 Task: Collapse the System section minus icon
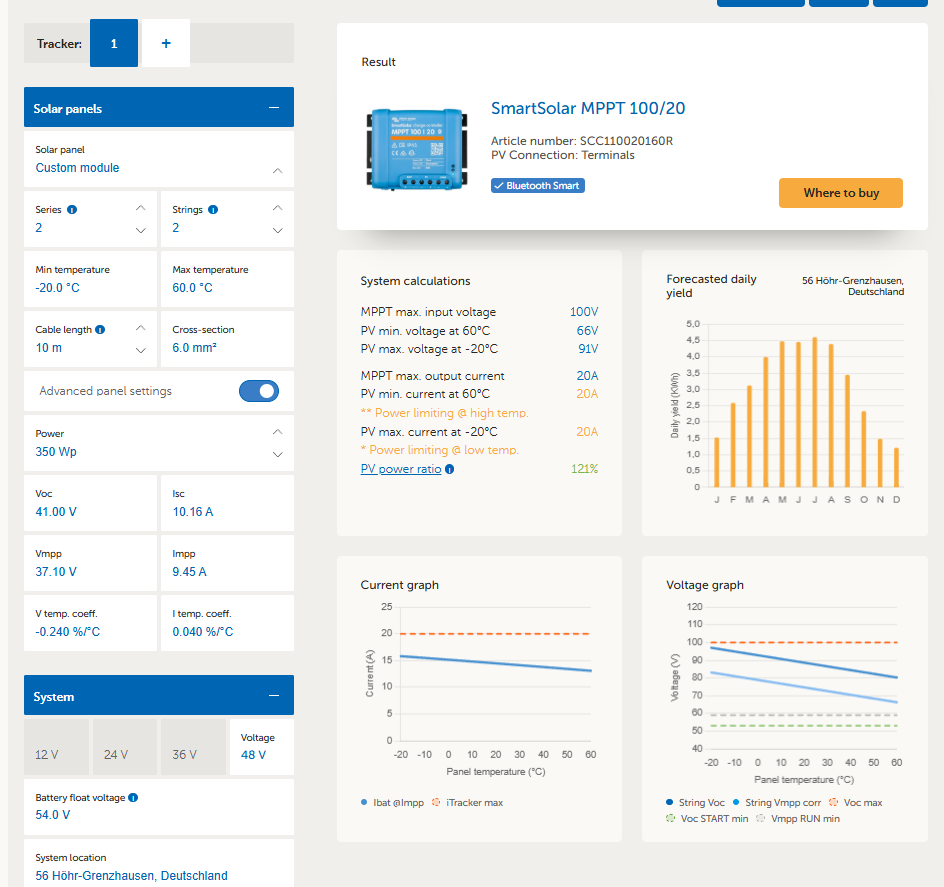[x=274, y=696]
